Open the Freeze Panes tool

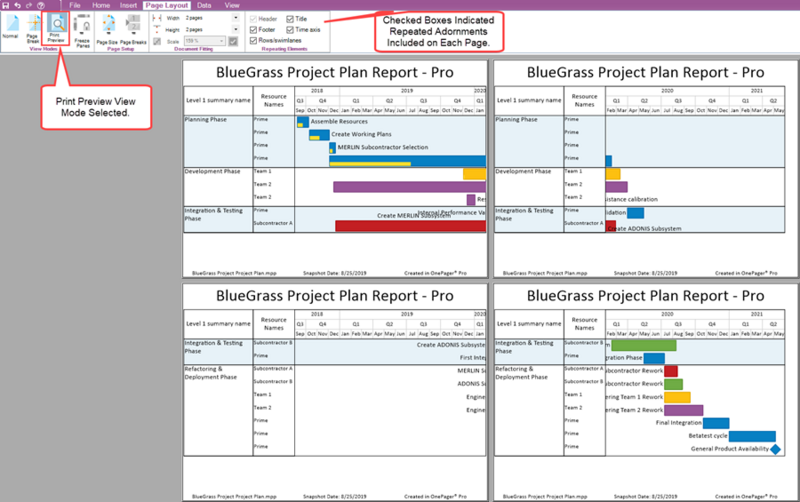pos(82,32)
